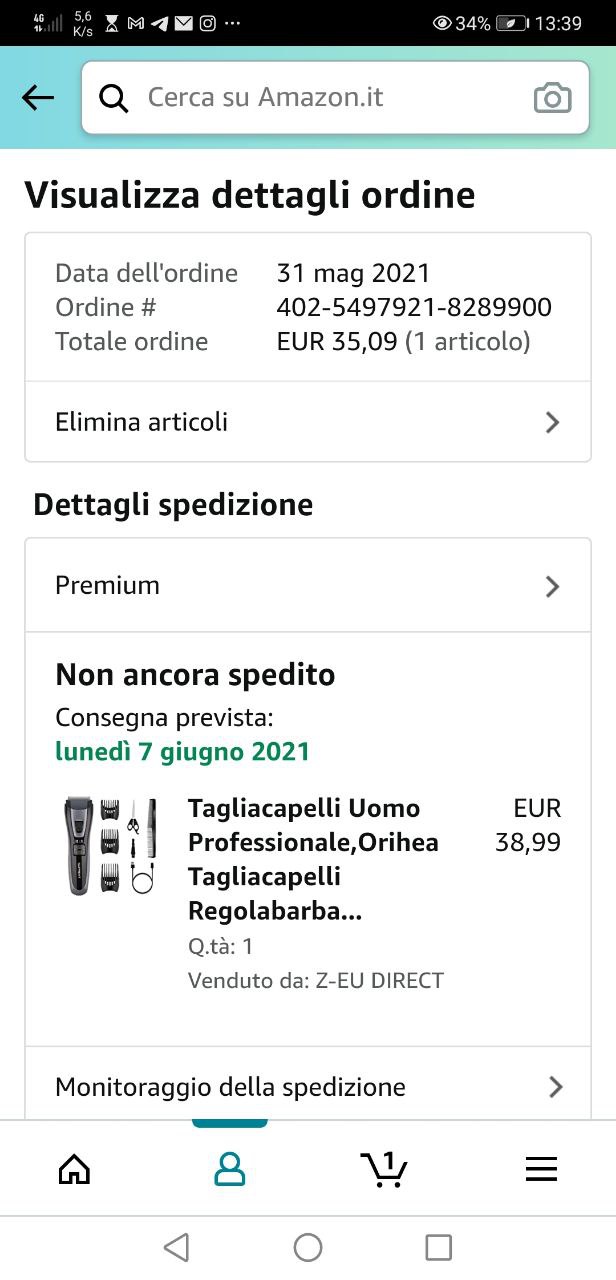Open the account profile tab
Screen dimensions: 616x1280
(x=230, y=1168)
